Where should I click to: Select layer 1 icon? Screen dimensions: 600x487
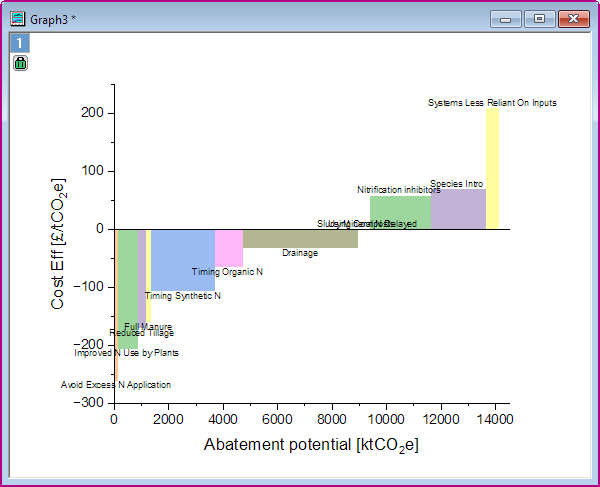coord(20,43)
